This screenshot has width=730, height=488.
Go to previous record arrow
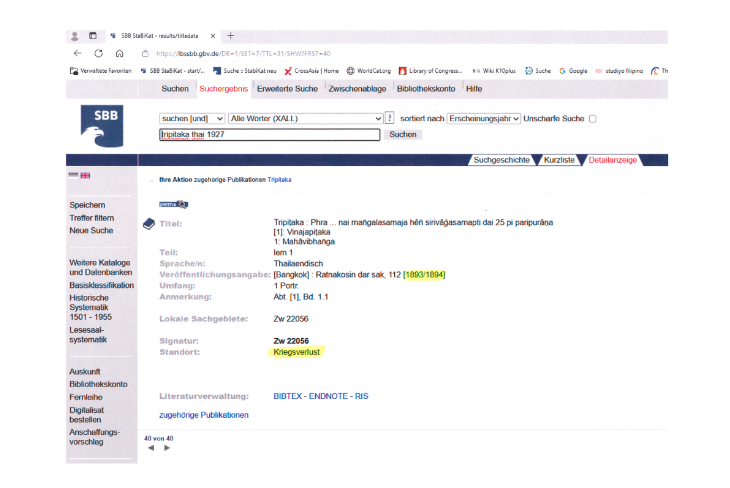coord(151,448)
